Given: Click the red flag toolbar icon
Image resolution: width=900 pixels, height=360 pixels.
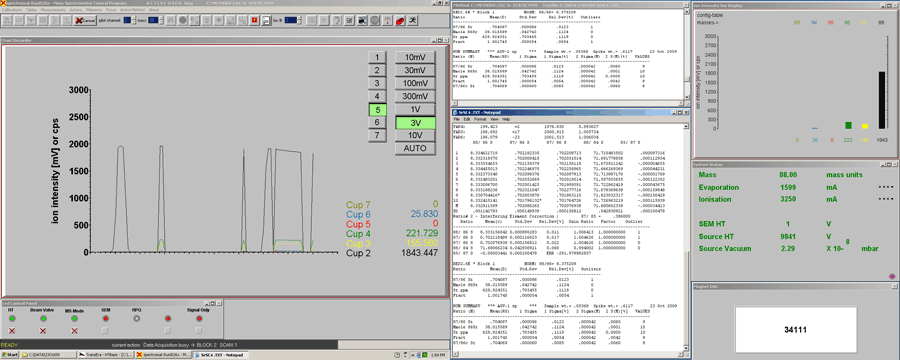Looking at the screenshot, I should [254, 20].
